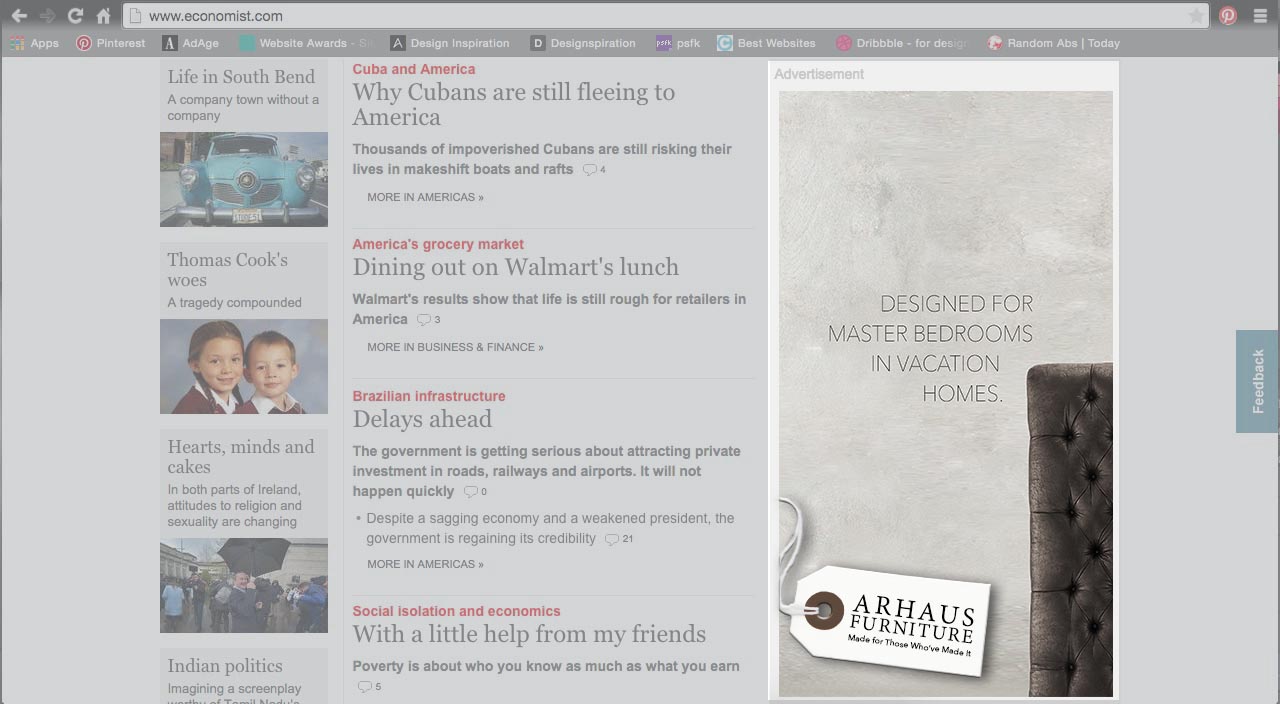Open the Dribbble bookmark
The width and height of the screenshot is (1280, 704).
(901, 43)
